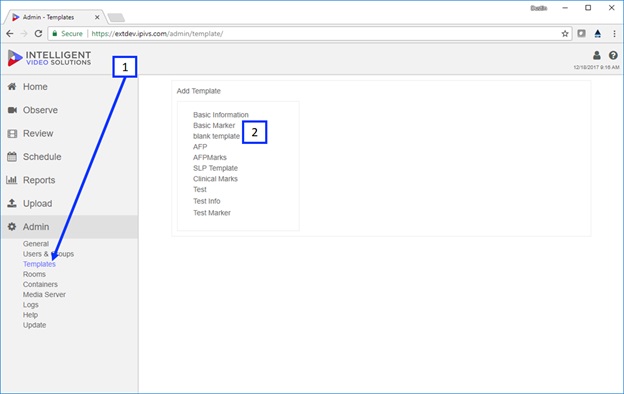Bookmark page with the star icon

pos(565,34)
